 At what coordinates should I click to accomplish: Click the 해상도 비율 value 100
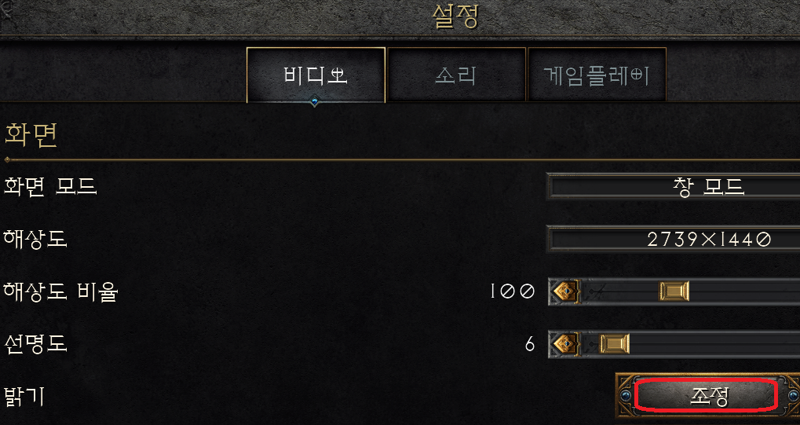(x=512, y=291)
